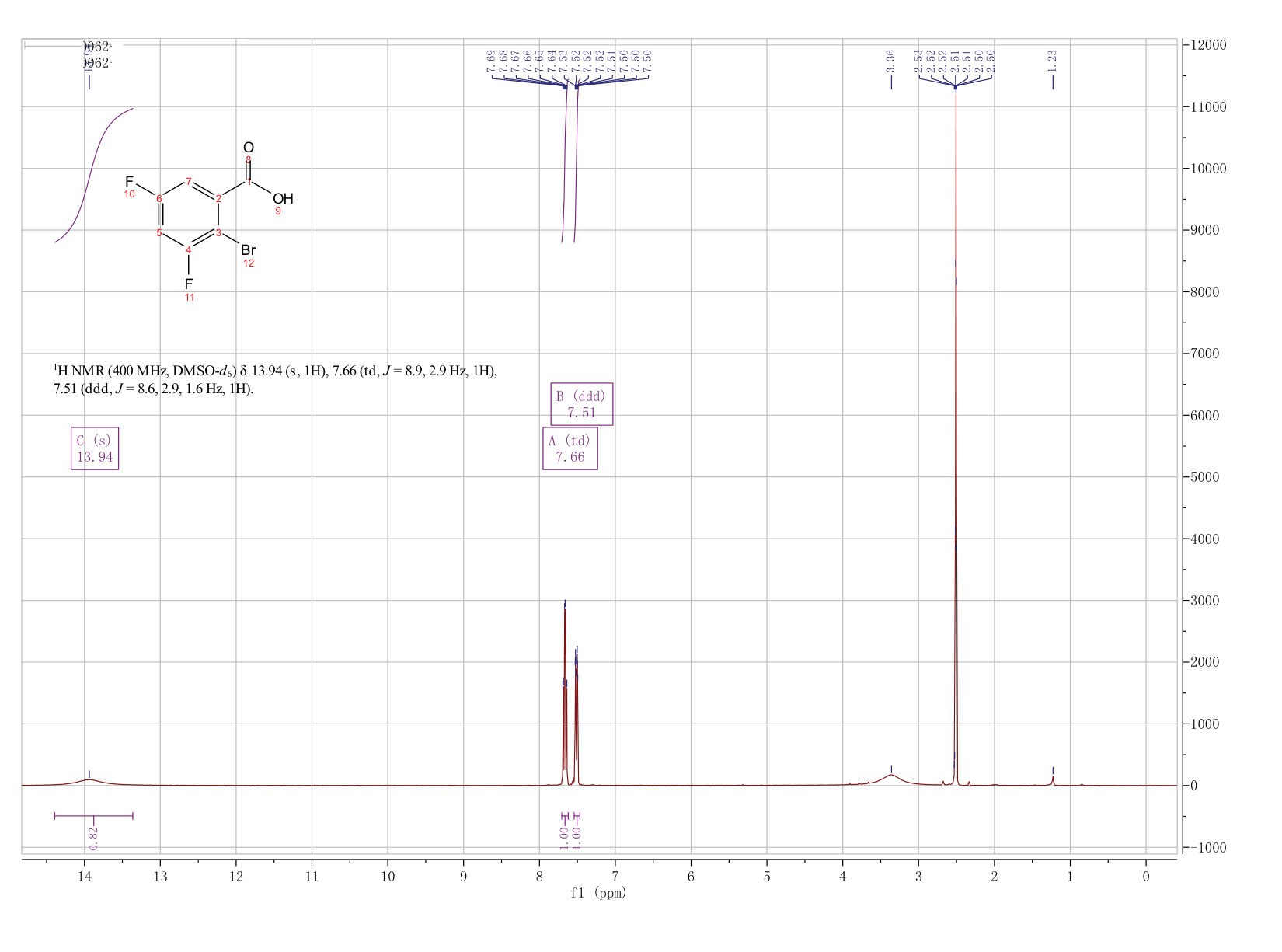Click the 7.69 peak label above the aromatic peaks
Screen dimensions: 1282x952
[491, 60]
